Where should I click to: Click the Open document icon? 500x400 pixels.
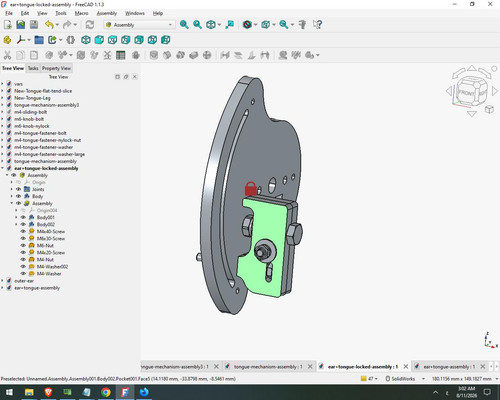pyautogui.click(x=21, y=25)
